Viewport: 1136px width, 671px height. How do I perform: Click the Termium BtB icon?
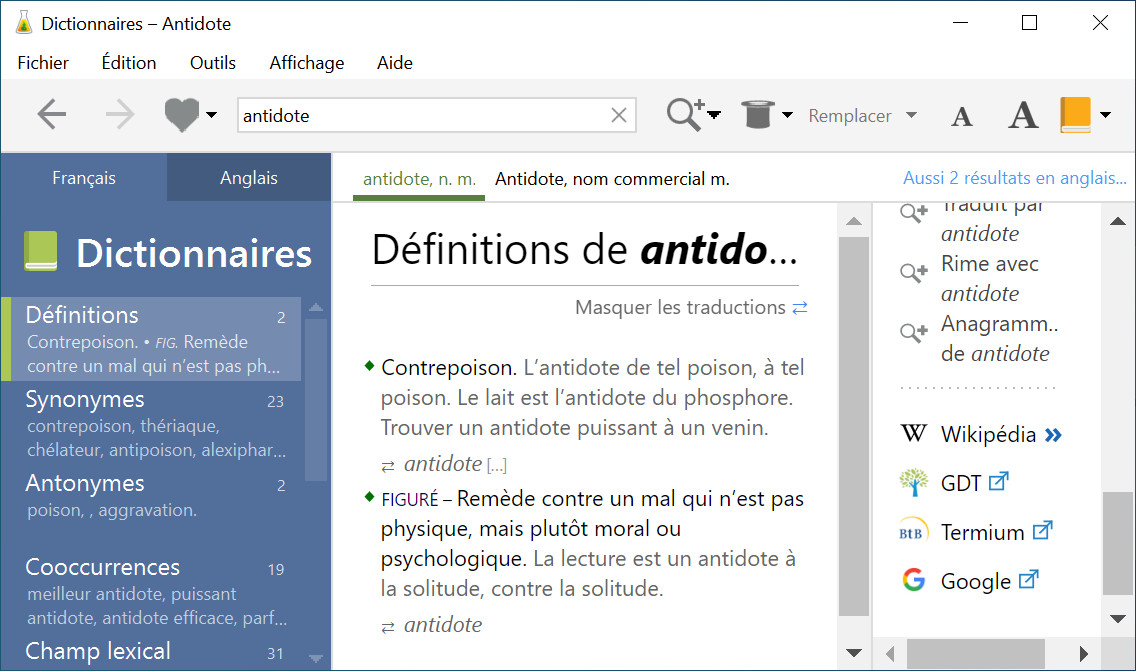(914, 532)
